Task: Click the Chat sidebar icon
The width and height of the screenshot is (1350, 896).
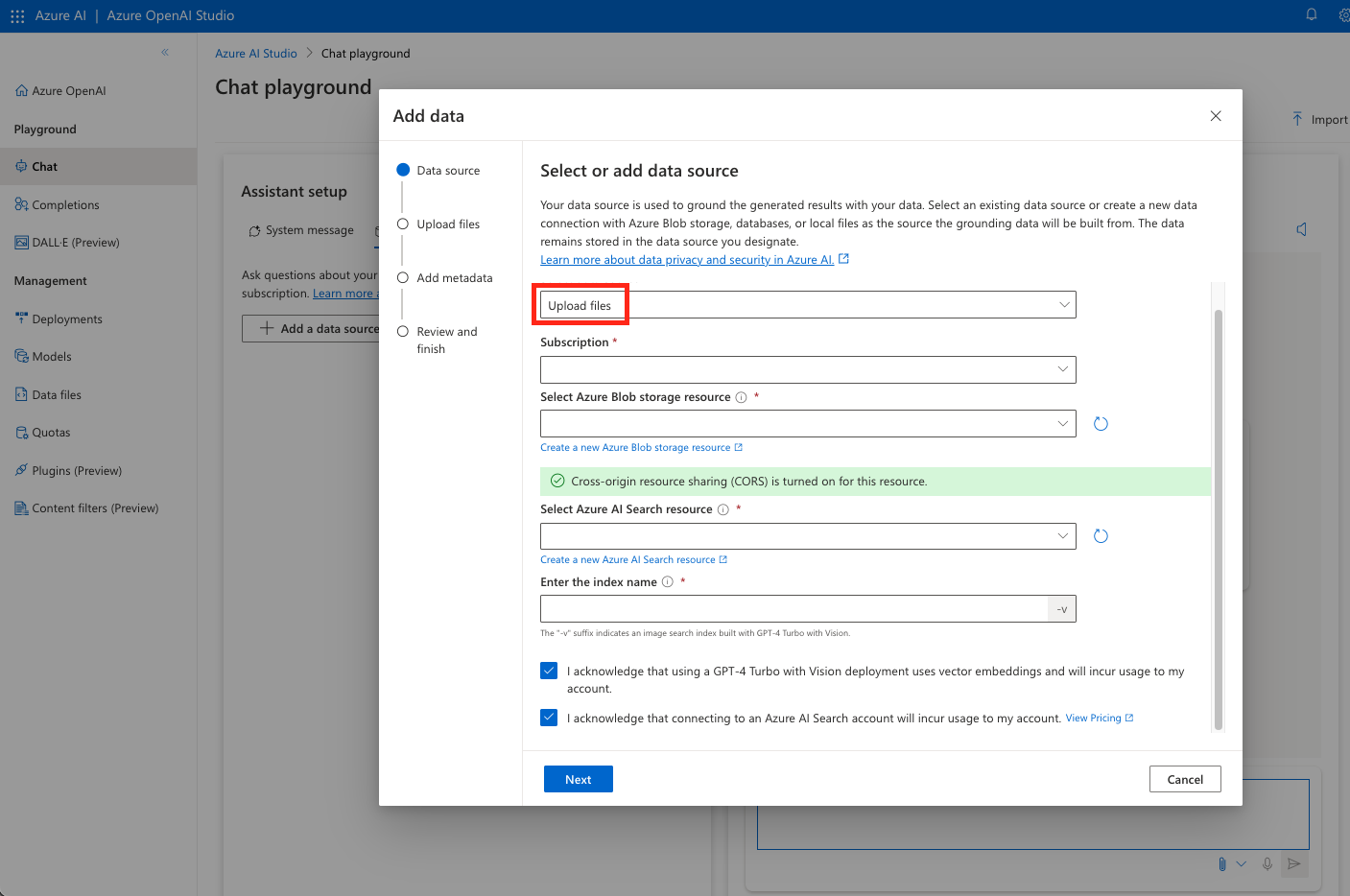Action: click(x=21, y=166)
